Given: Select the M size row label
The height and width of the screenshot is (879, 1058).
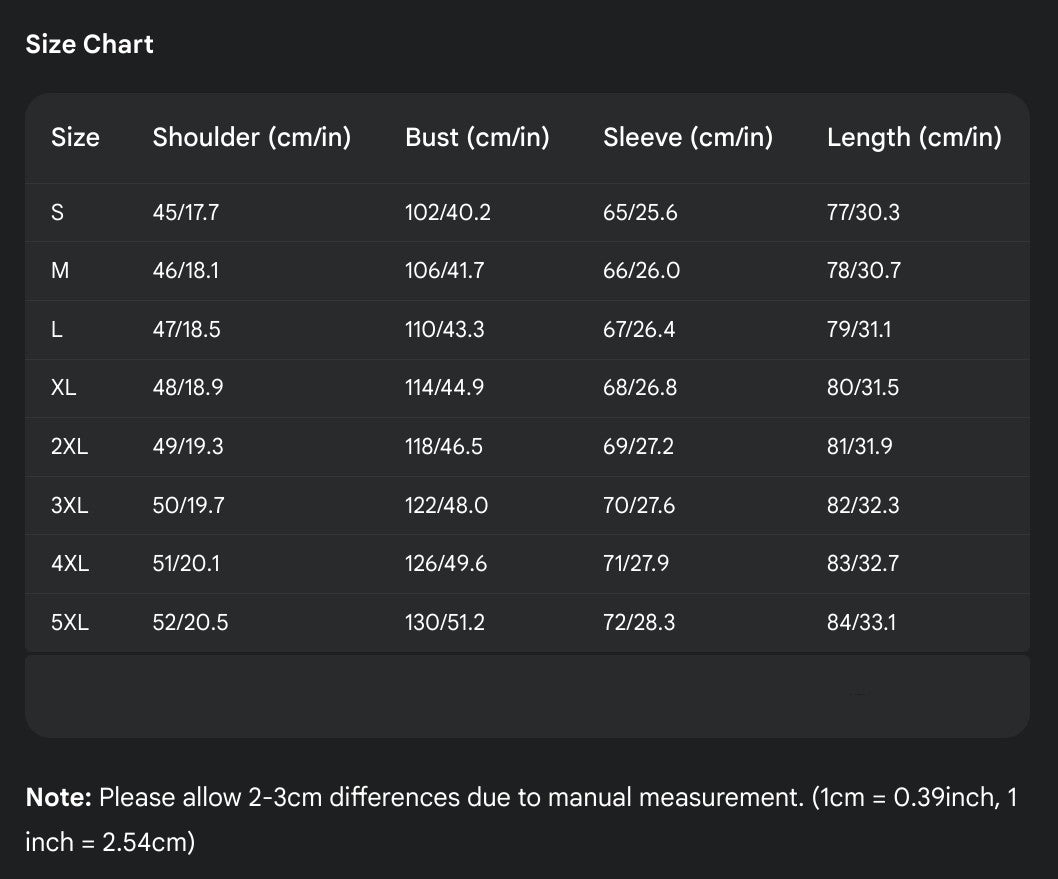Looking at the screenshot, I should 59,271.
